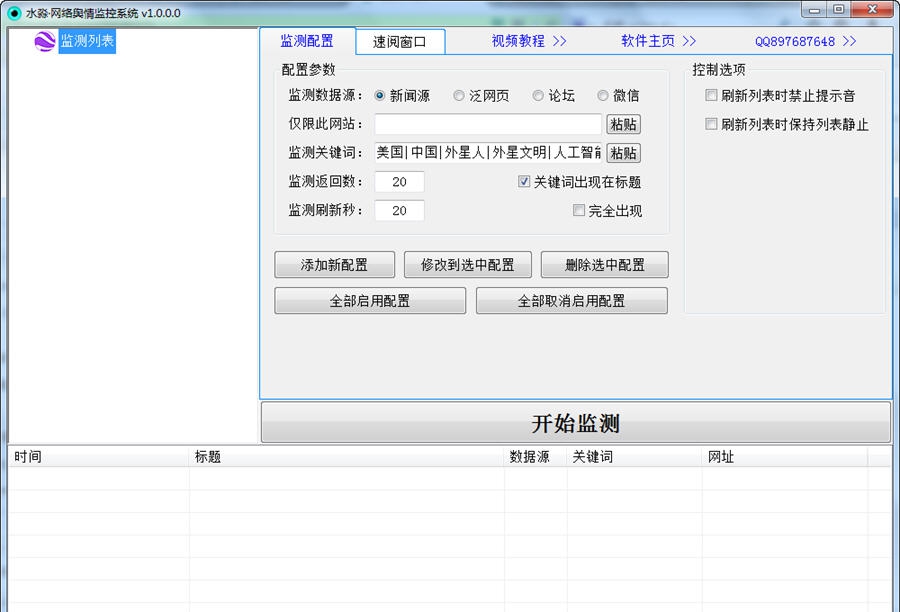
Task: Choose 论坛 as monitoring source
Action: (x=538, y=96)
